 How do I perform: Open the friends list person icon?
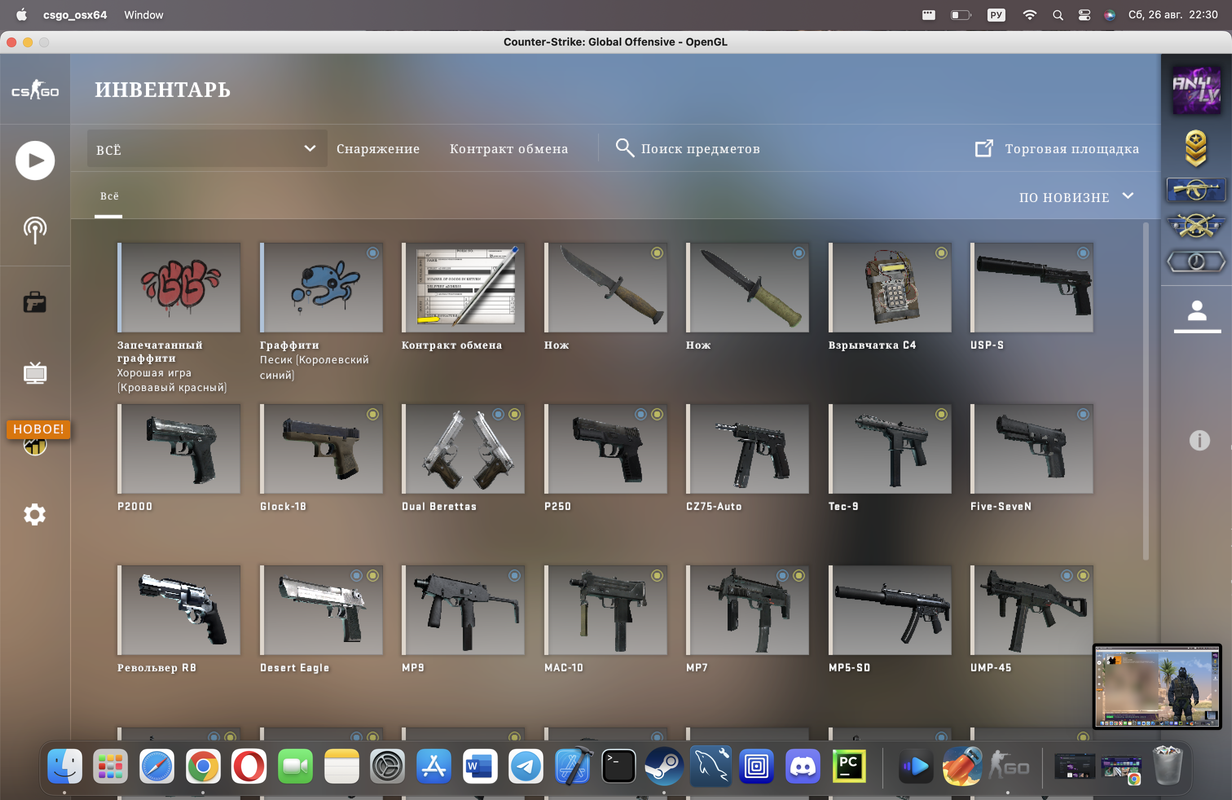coord(1196,312)
